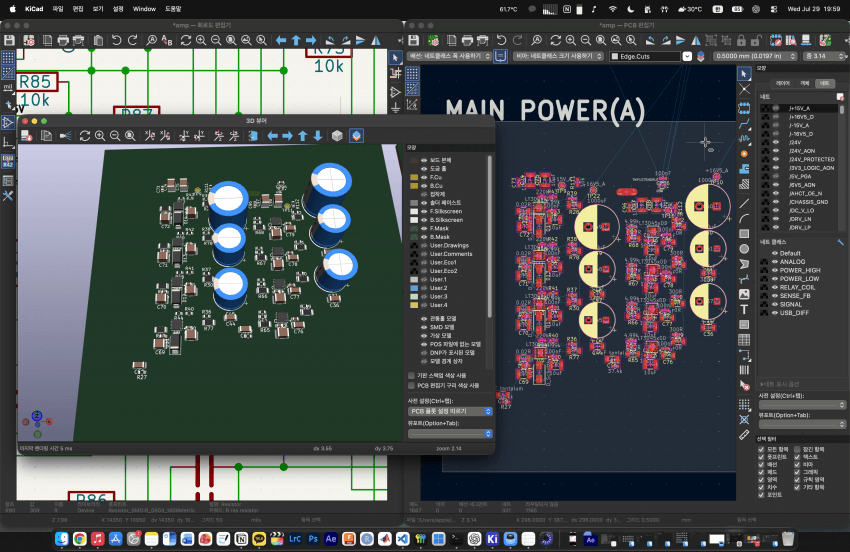850x552 pixels.
Task: Toggle visibility of B.Cu layer in 3D viewer
Action: (424, 185)
